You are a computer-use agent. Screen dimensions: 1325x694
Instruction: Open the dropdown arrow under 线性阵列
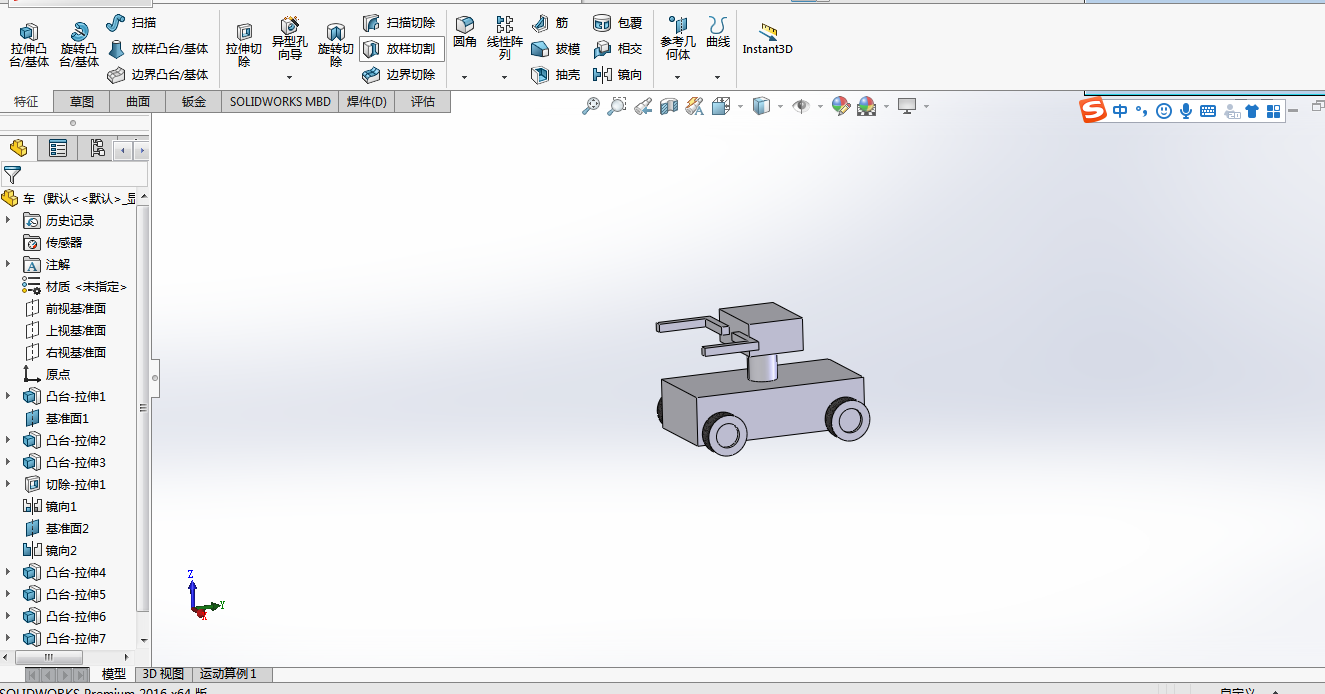pos(505,77)
